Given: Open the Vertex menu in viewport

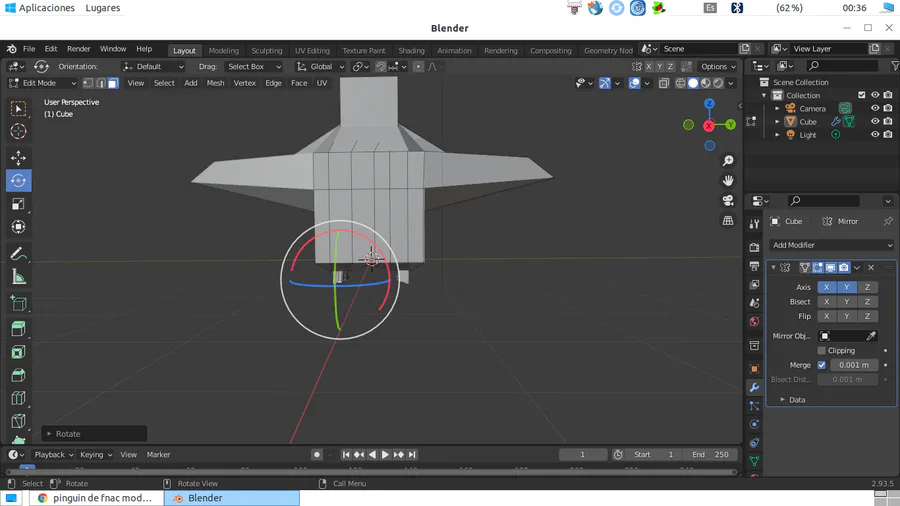Looking at the screenshot, I should [245, 83].
